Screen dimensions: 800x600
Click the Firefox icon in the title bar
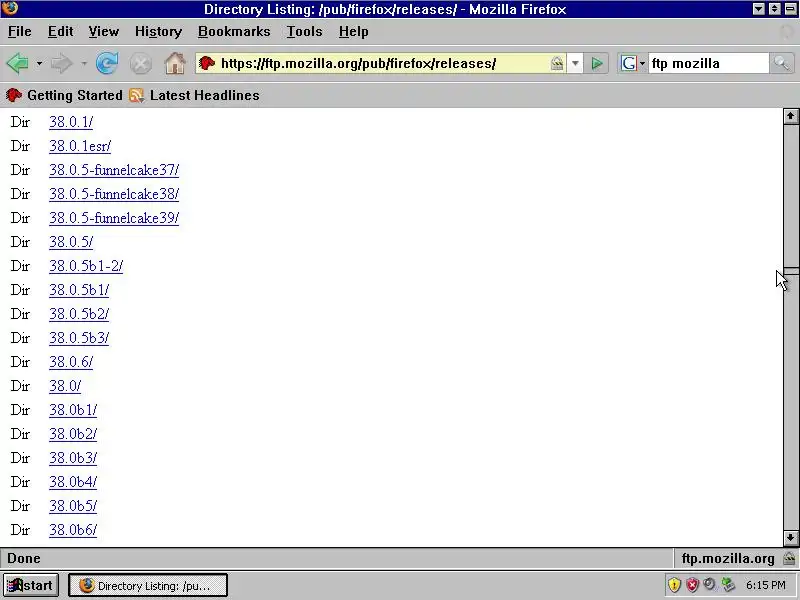tap(10, 9)
